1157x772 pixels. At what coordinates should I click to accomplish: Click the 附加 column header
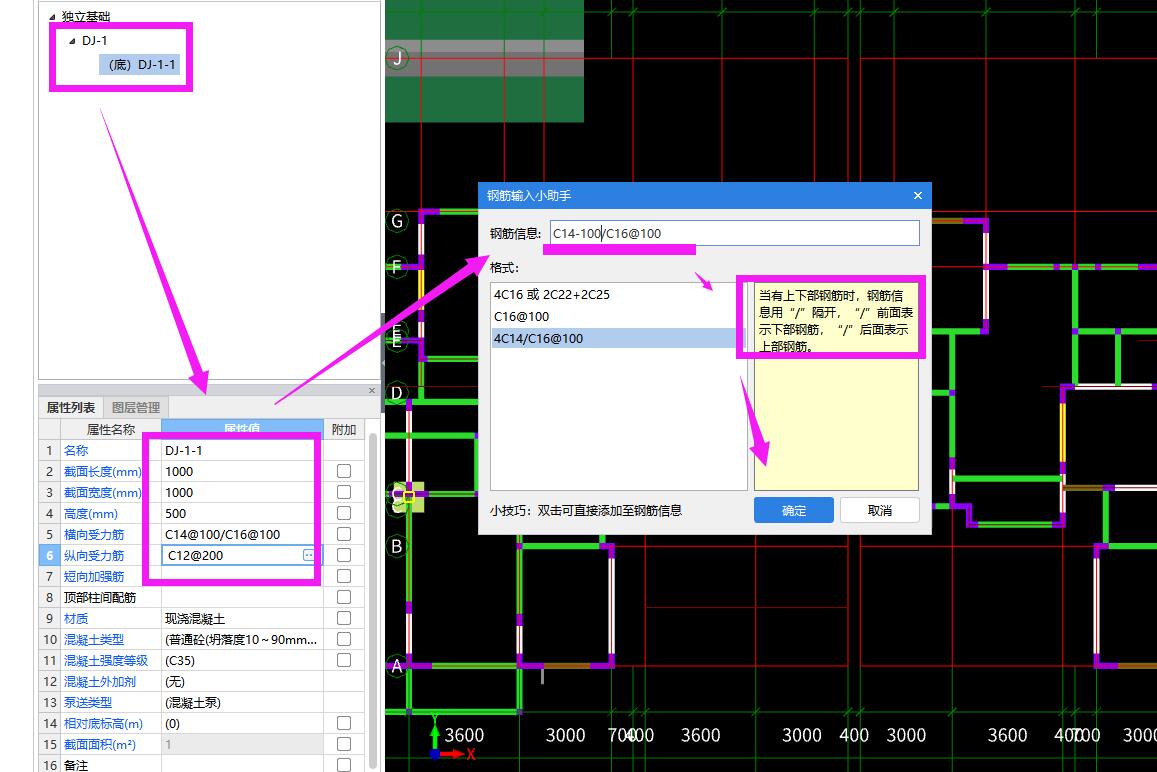344,430
